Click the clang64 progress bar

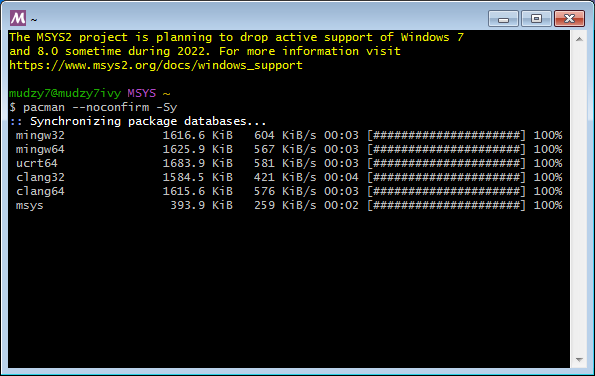click(x=446, y=191)
